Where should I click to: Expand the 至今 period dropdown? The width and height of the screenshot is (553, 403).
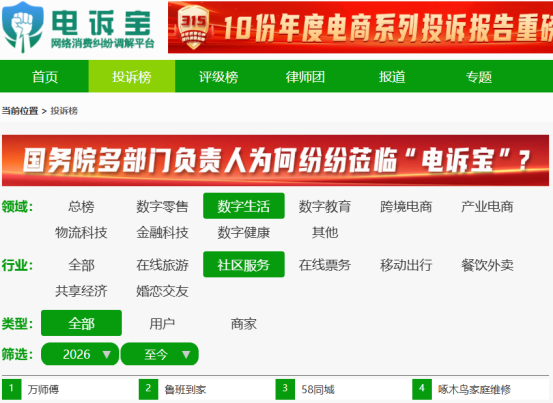click(160, 354)
